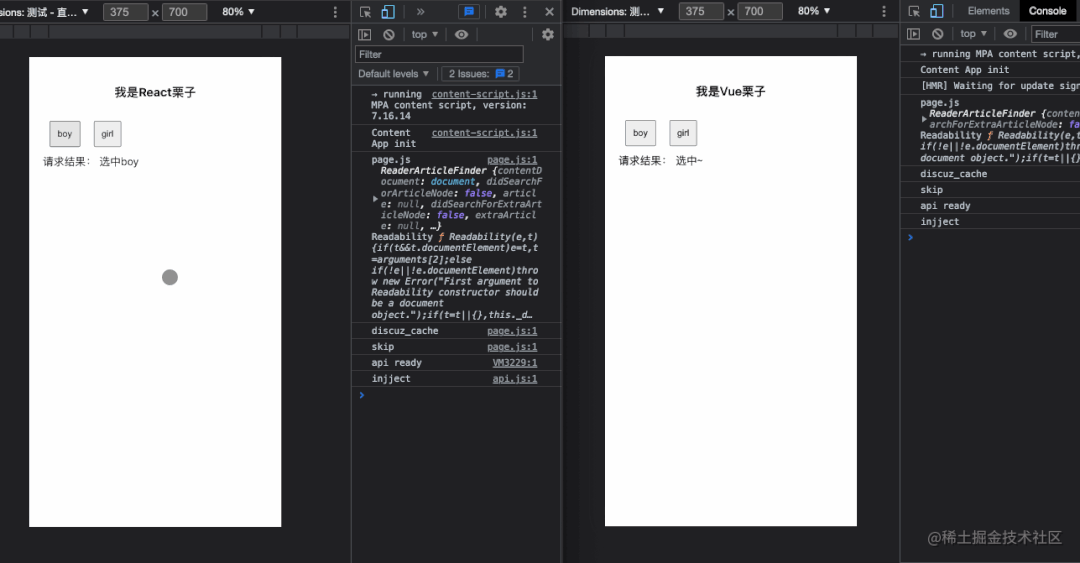This screenshot has height=563, width=1080.
Task: Open api.js:1 link beside injject
Action: click(x=515, y=378)
